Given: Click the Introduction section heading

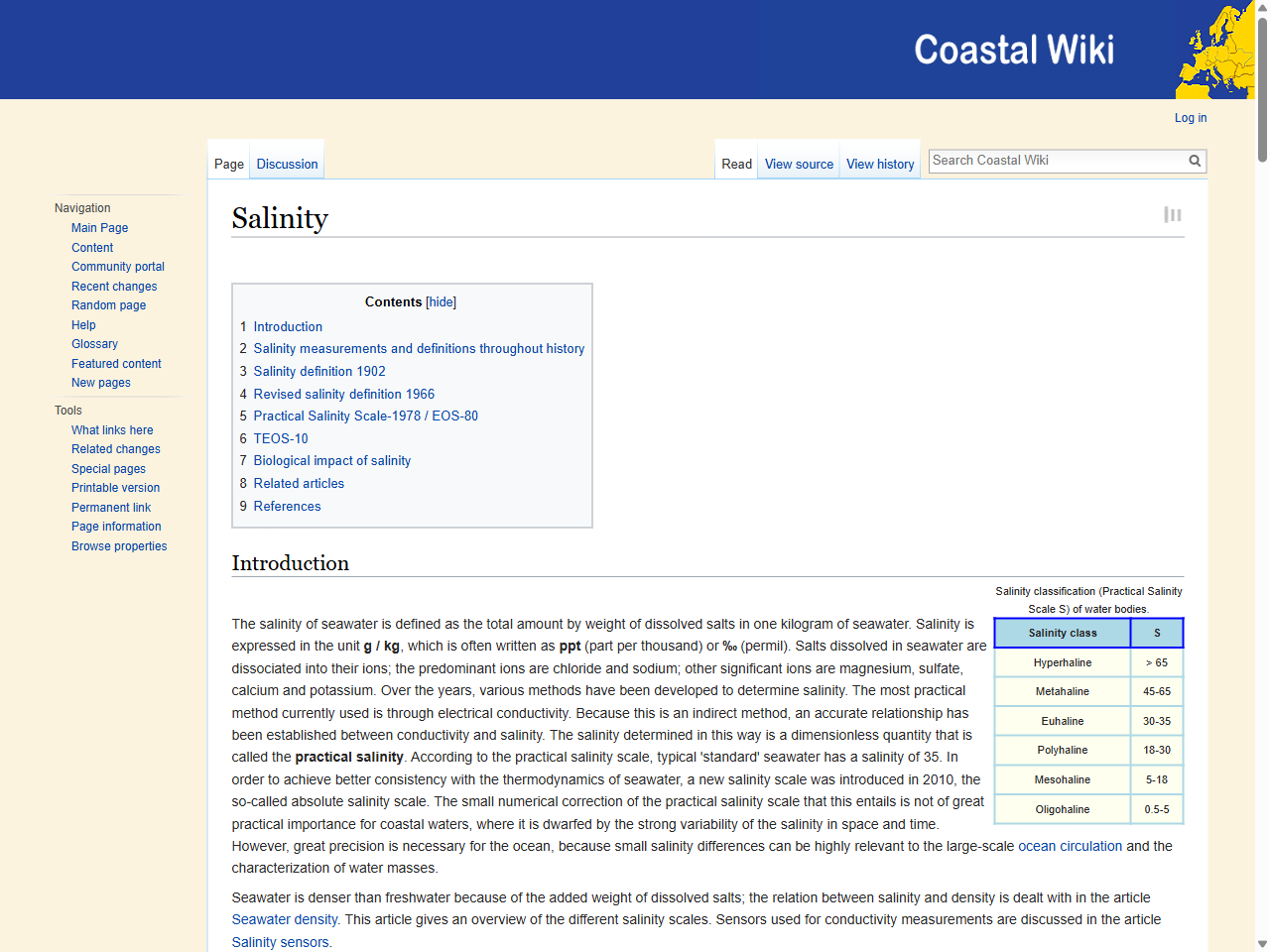Looking at the screenshot, I should pos(291,563).
